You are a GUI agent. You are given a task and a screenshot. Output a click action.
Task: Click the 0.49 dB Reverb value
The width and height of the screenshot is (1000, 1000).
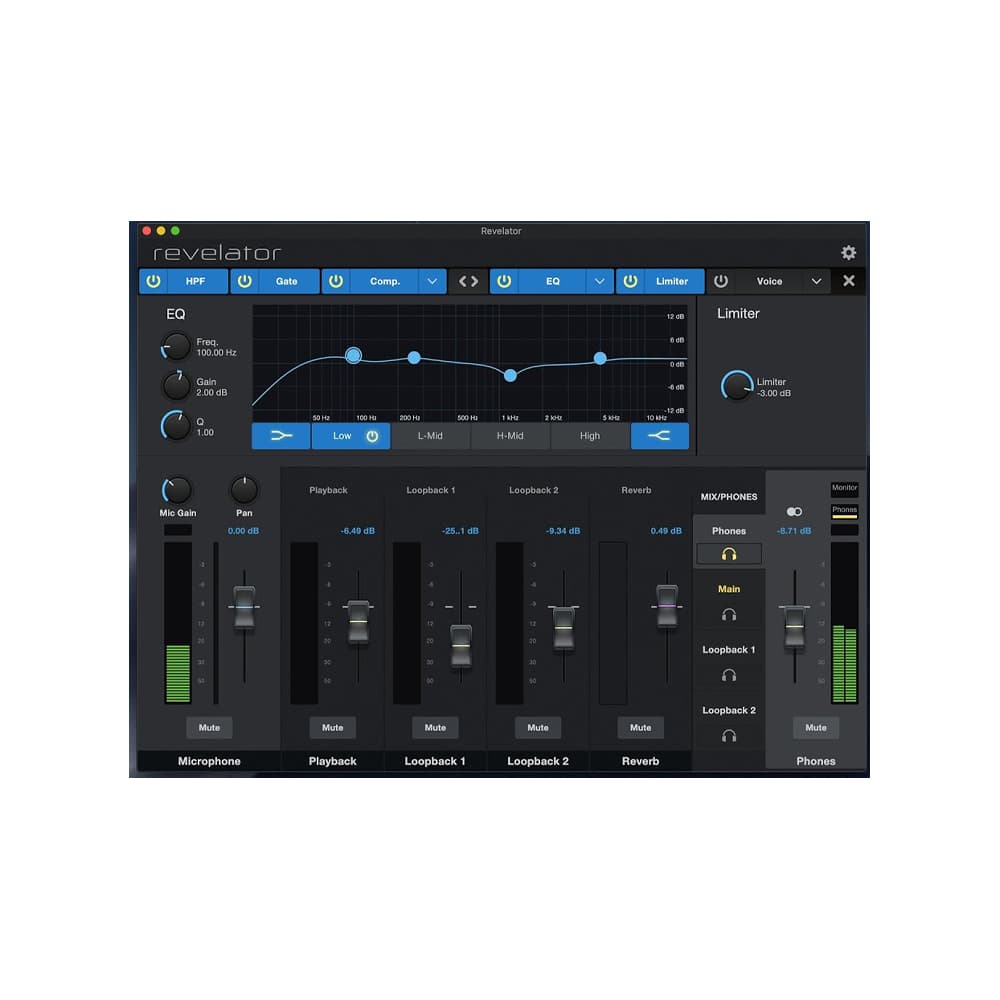666,531
